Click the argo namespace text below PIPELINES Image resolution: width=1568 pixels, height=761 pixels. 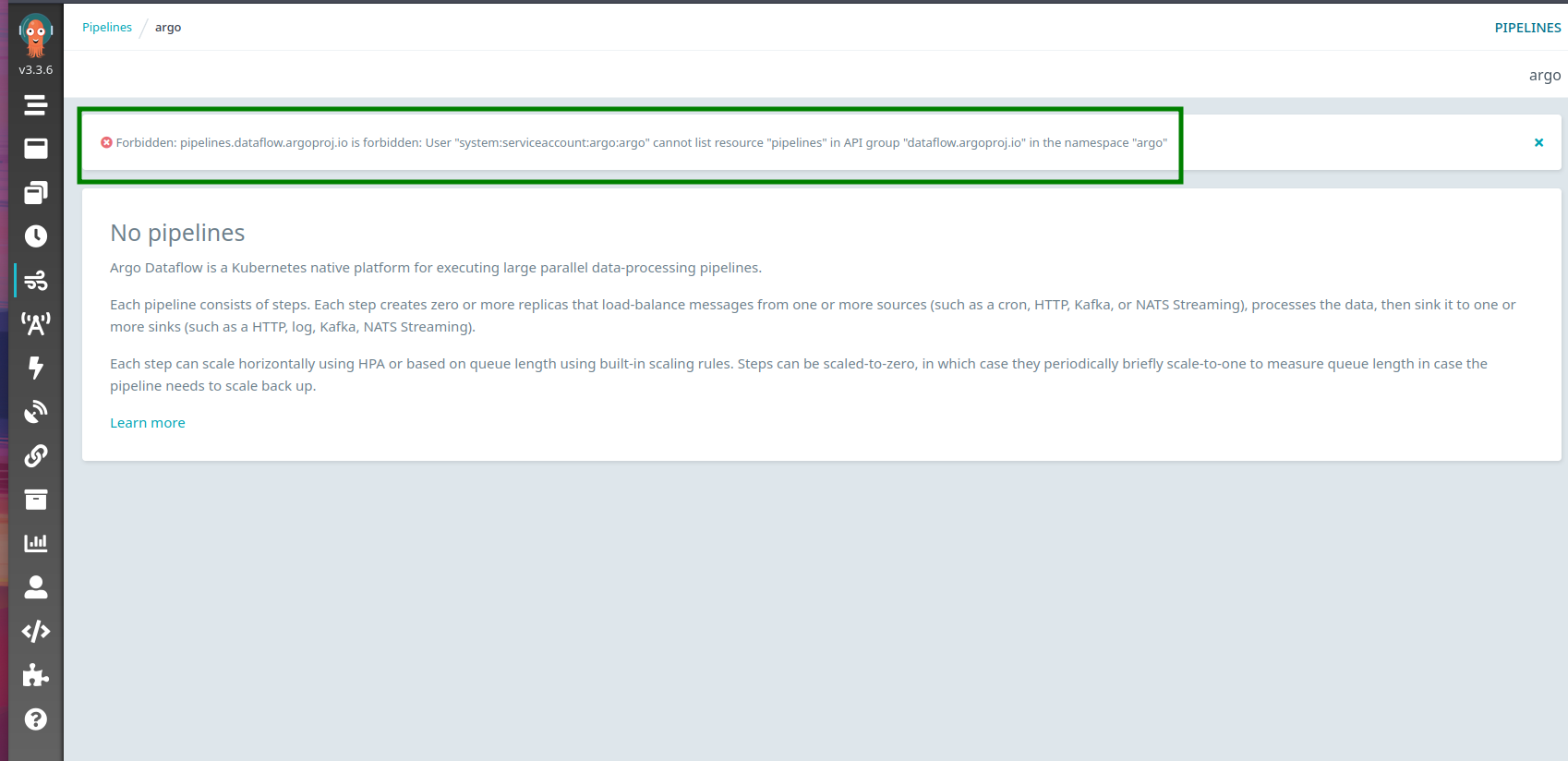1544,76
